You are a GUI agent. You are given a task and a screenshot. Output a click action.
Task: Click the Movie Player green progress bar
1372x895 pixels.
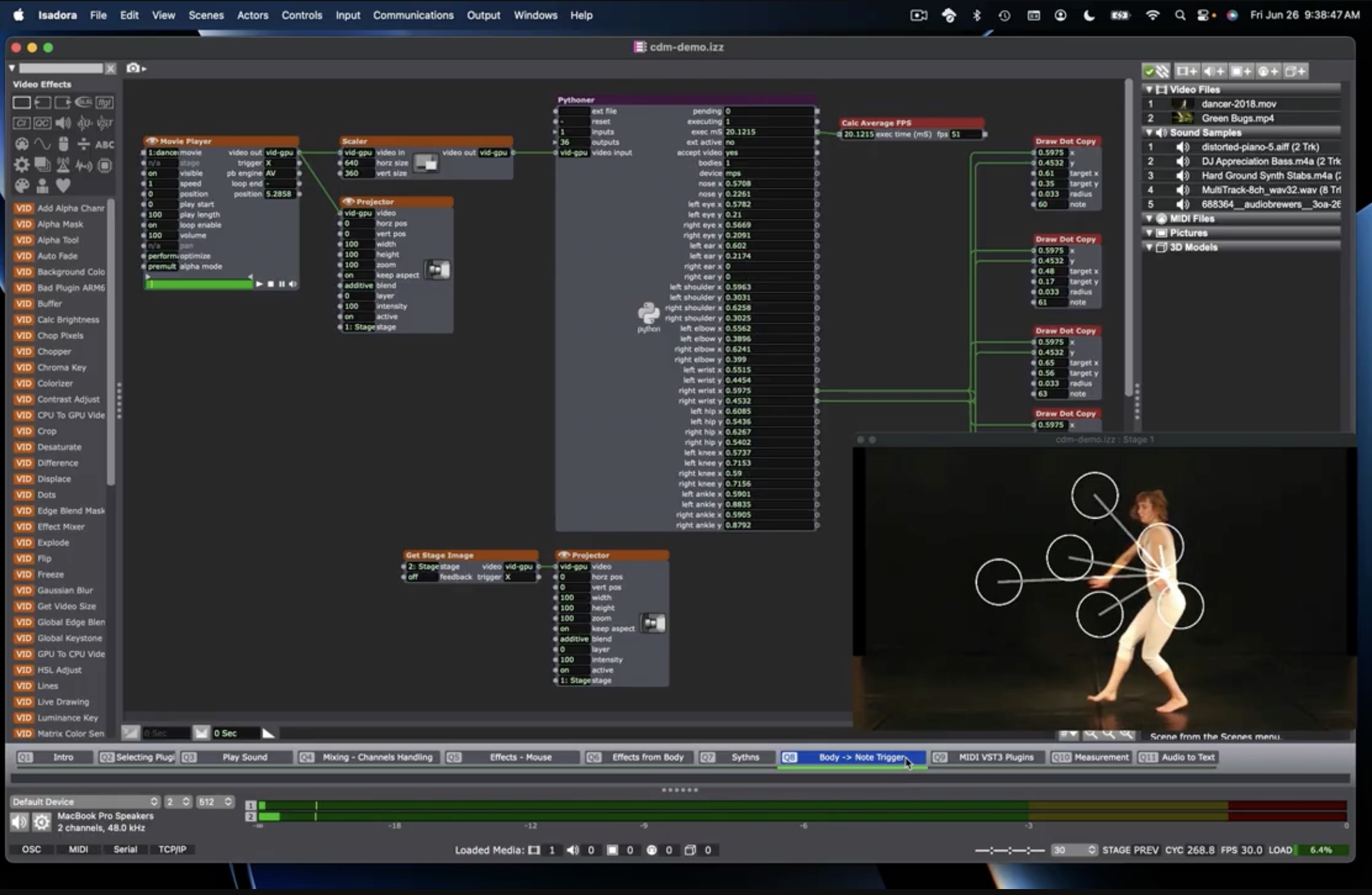coord(200,285)
